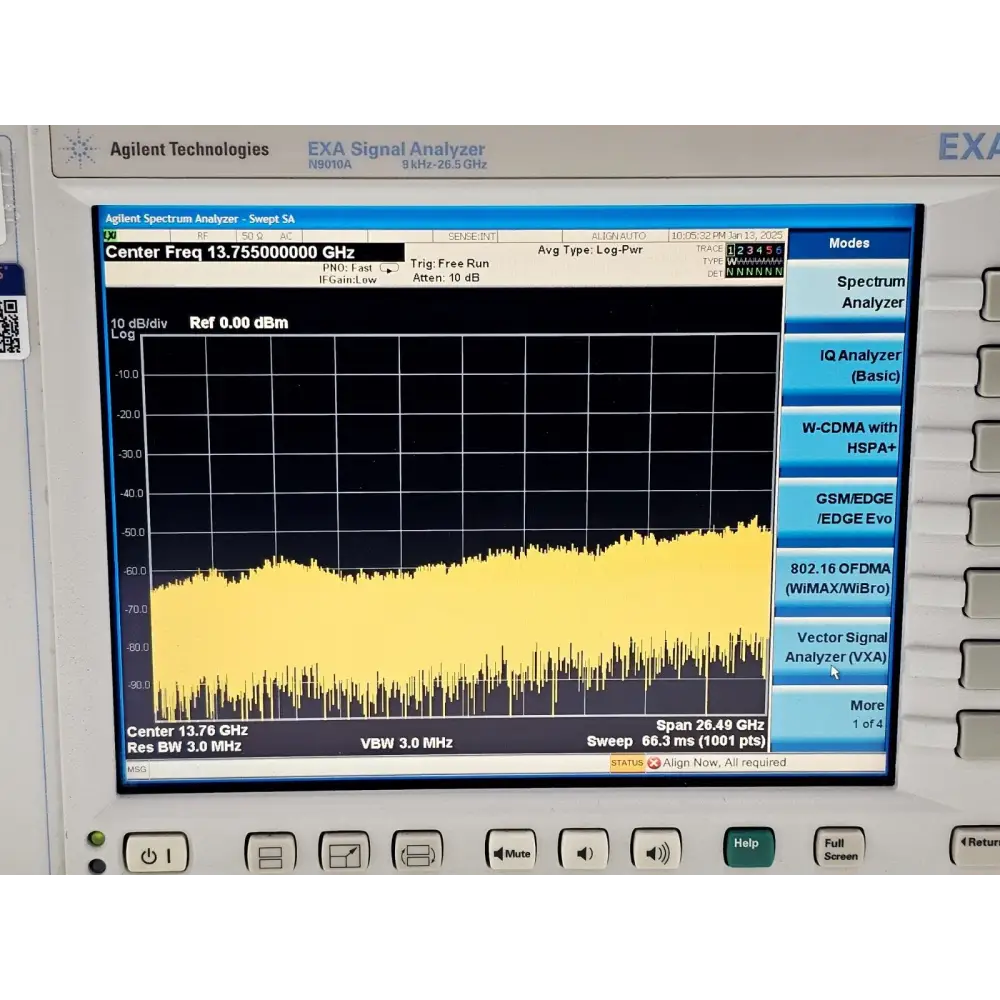Push the hardware softkey beside GSM/EDGE
The image size is (1000, 1000).
984,520
